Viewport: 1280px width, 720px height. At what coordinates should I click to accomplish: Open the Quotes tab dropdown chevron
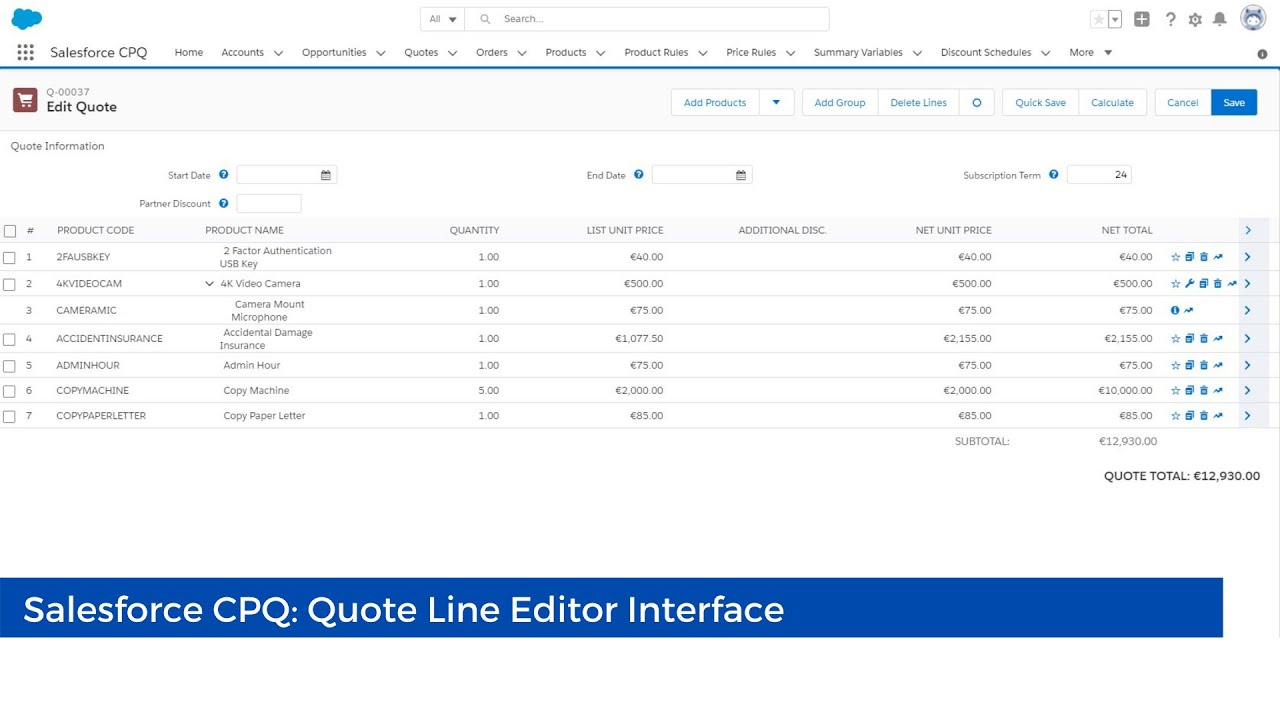453,53
